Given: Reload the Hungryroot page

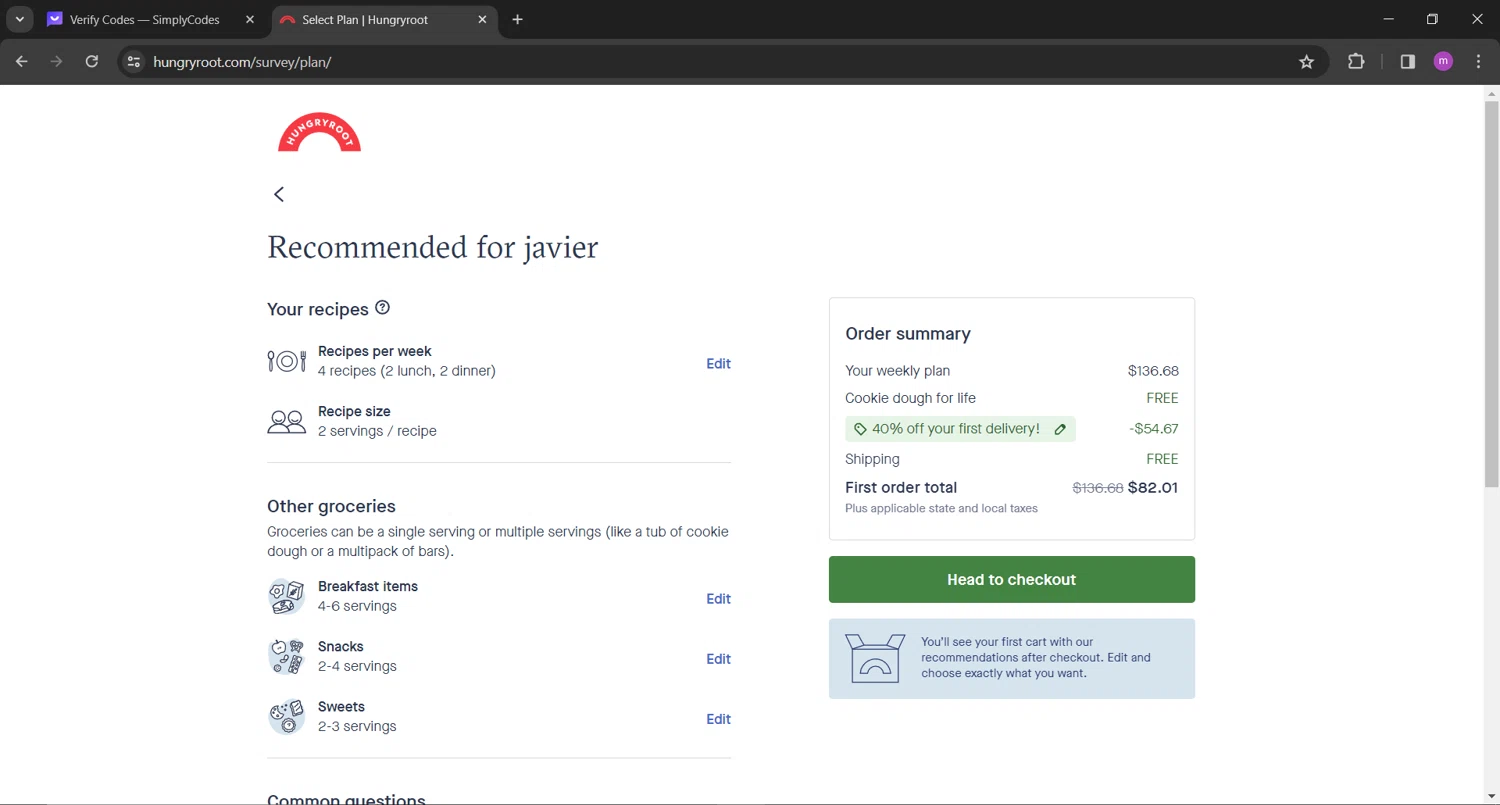Looking at the screenshot, I should tap(92, 62).
